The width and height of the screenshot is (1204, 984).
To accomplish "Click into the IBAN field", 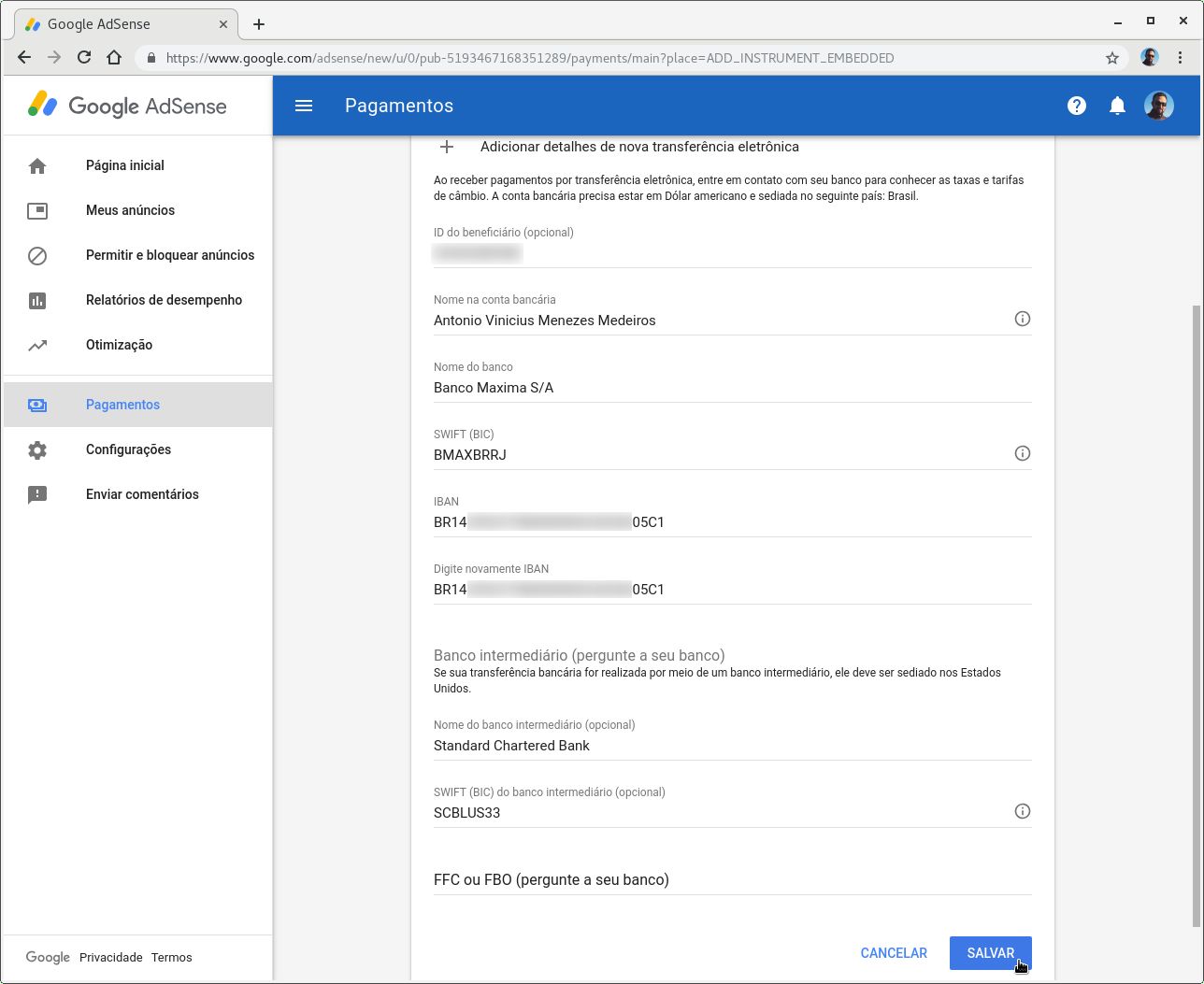I will (732, 522).
